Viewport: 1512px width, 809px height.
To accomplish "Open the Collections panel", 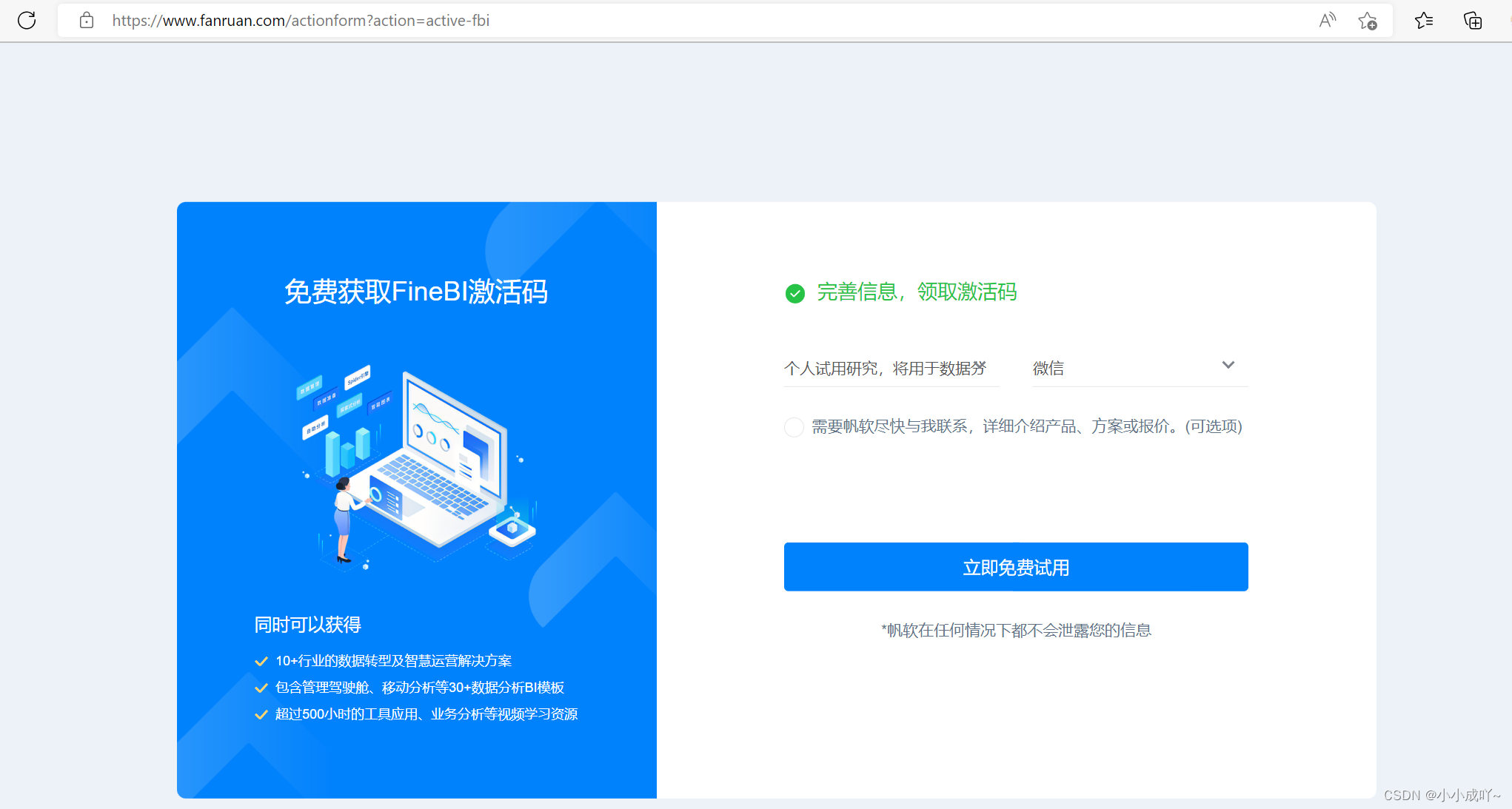I will (x=1473, y=21).
